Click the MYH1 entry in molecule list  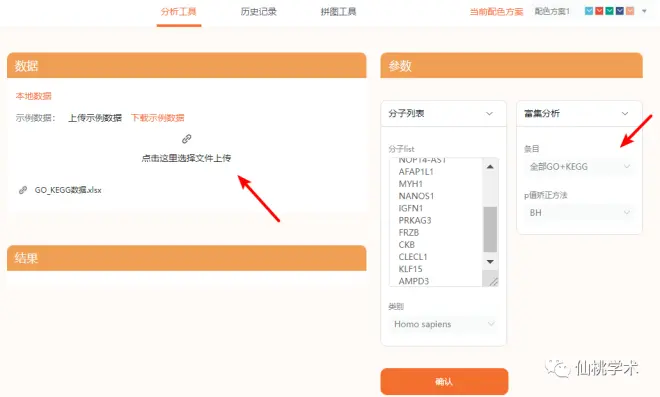click(x=410, y=184)
